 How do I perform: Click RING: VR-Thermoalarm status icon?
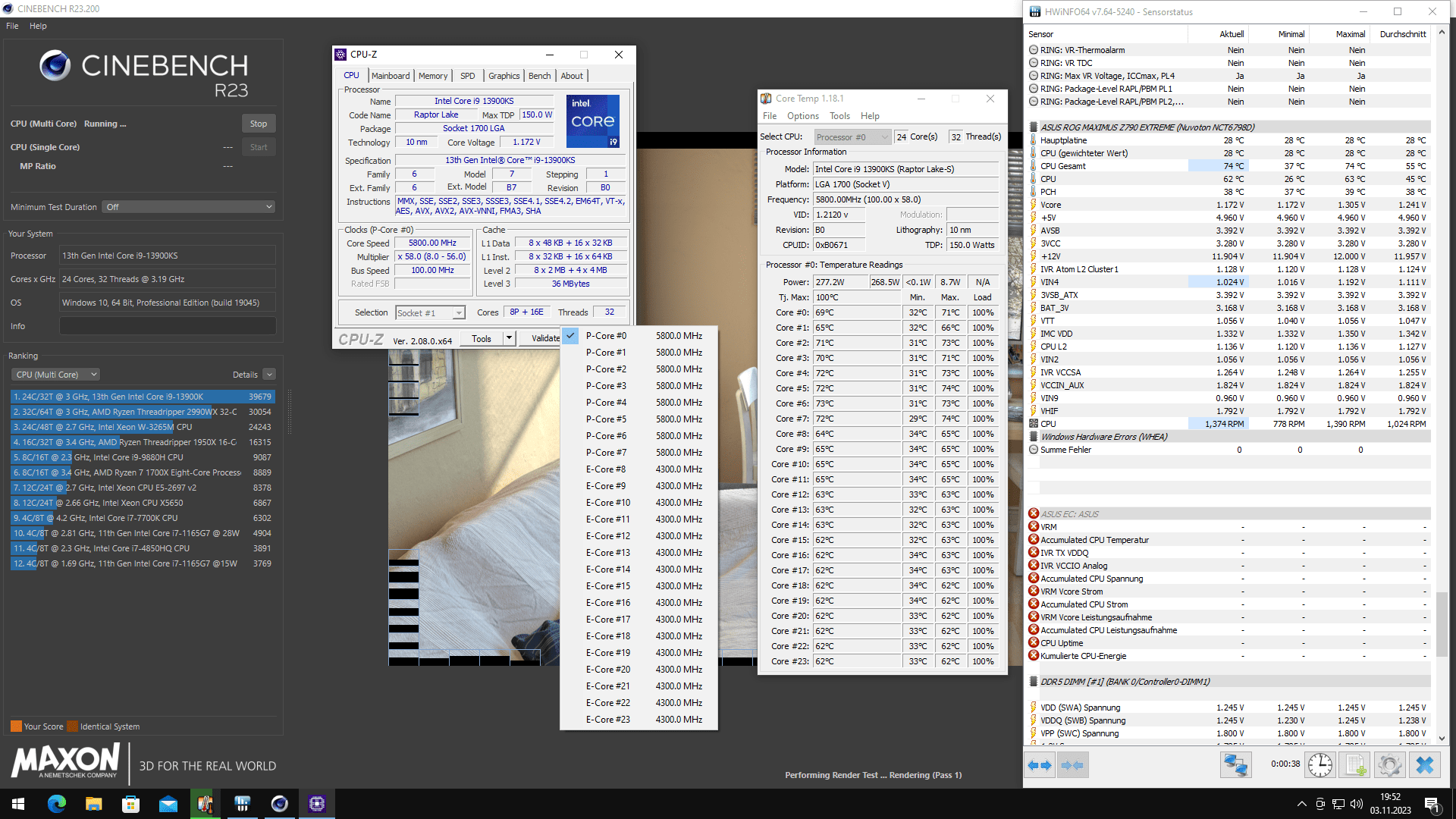pos(1033,50)
